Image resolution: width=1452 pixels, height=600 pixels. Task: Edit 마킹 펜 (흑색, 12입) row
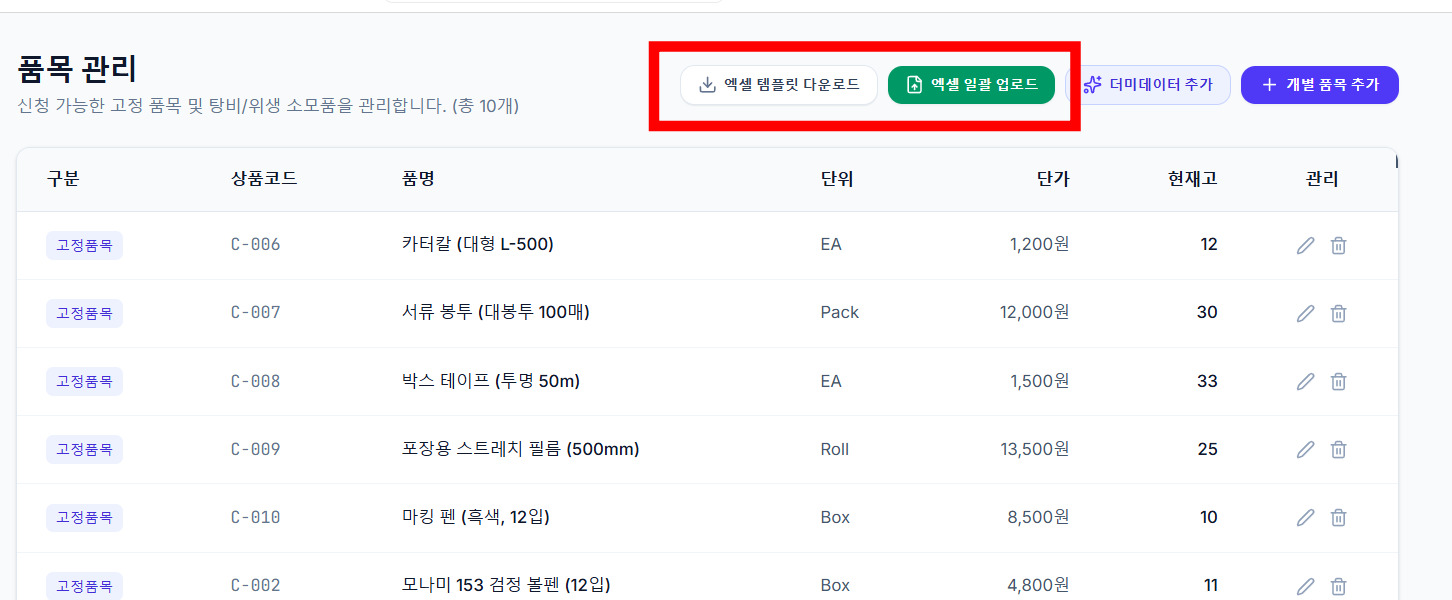pyautogui.click(x=1305, y=517)
